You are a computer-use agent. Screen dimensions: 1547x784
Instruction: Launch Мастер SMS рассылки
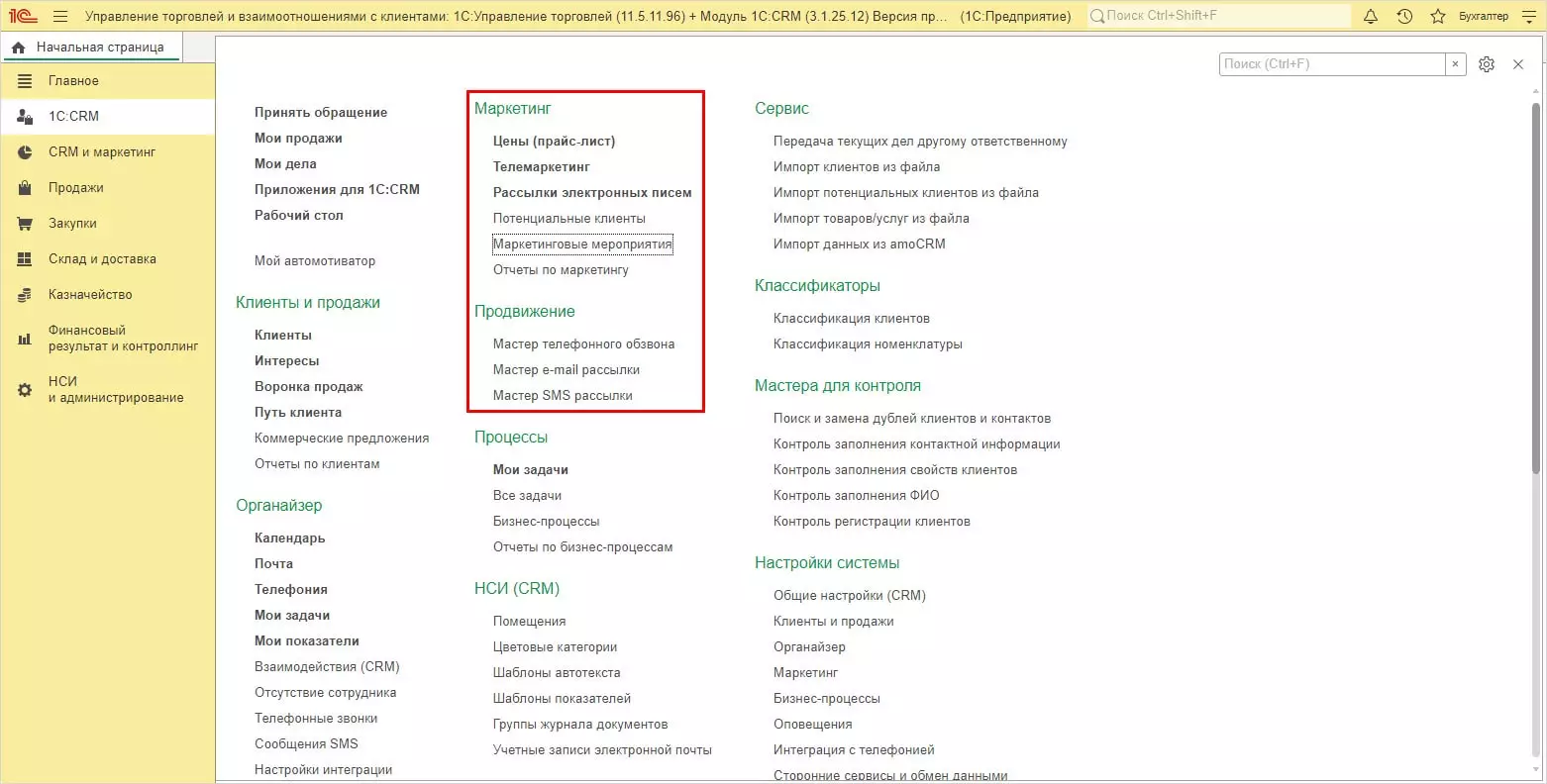click(x=563, y=396)
